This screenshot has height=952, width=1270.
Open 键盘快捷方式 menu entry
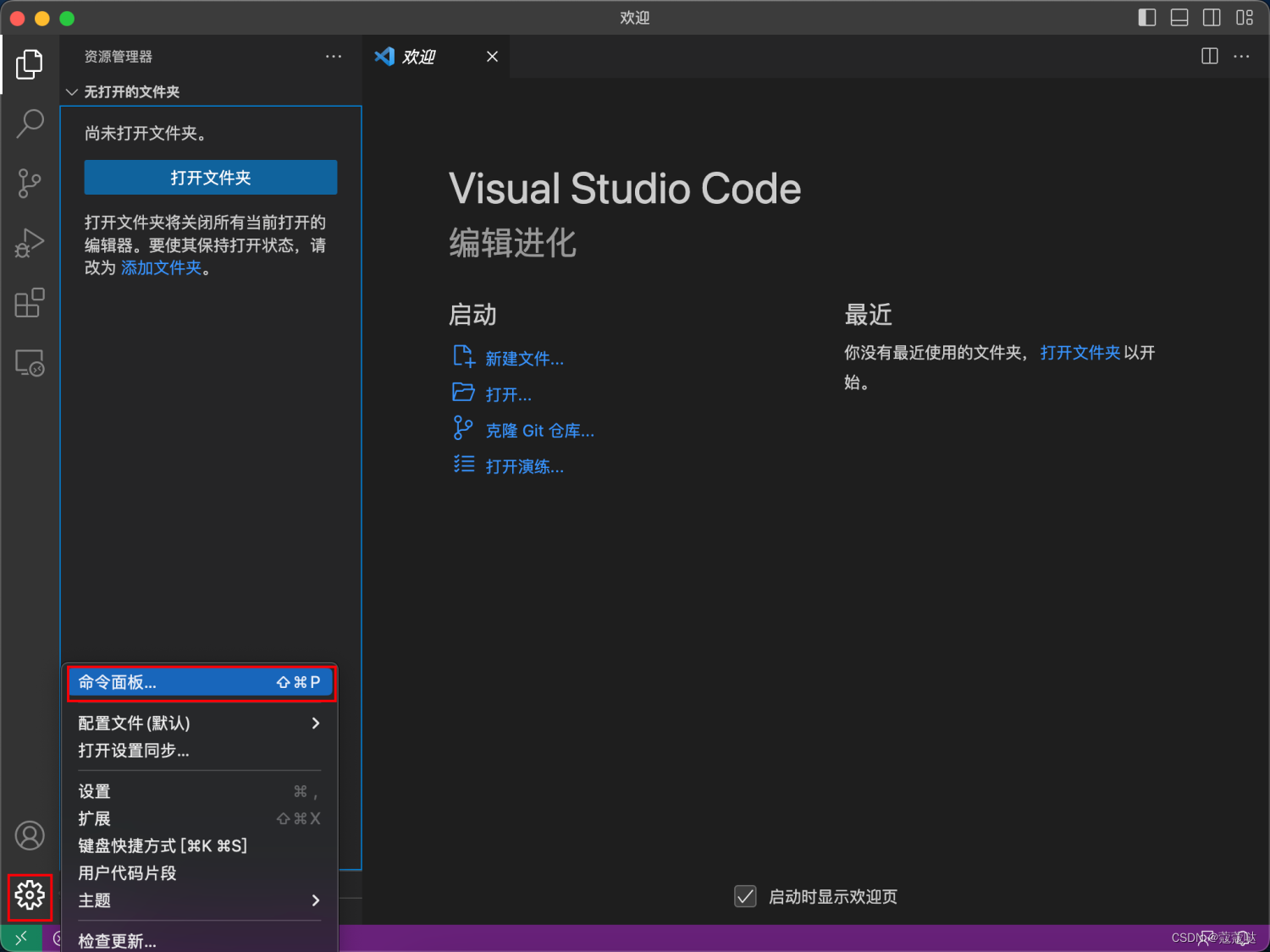(200, 845)
